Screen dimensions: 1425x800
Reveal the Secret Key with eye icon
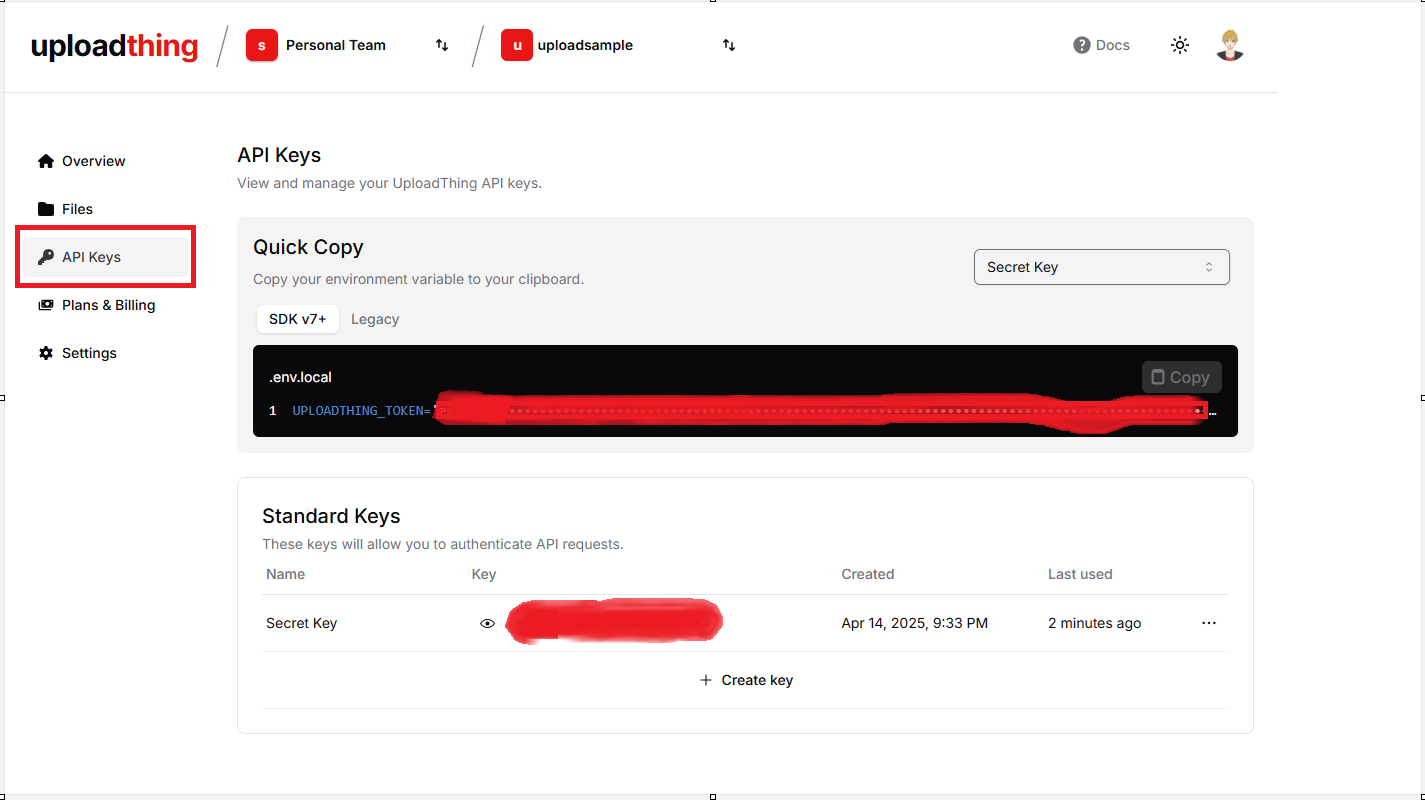click(487, 623)
